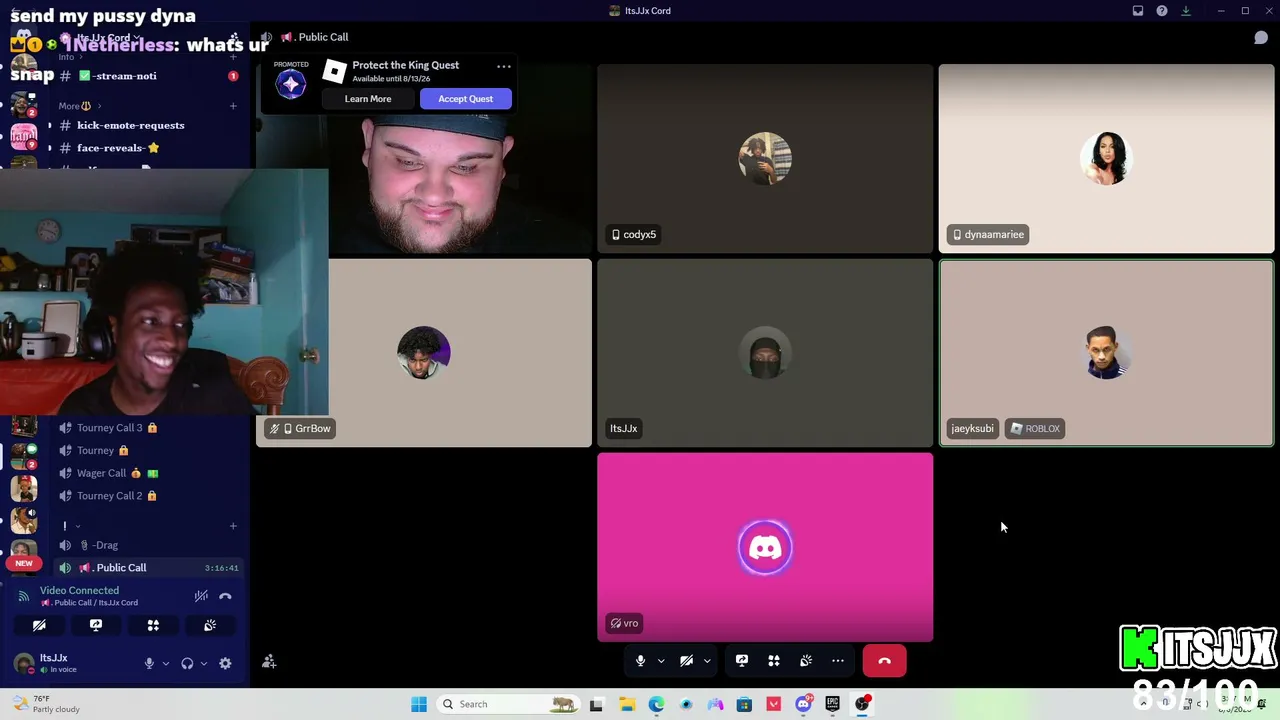Screen dimensions: 1280x720
Task: Open Activities launcher in the call control bar
Action: [x=774, y=661]
